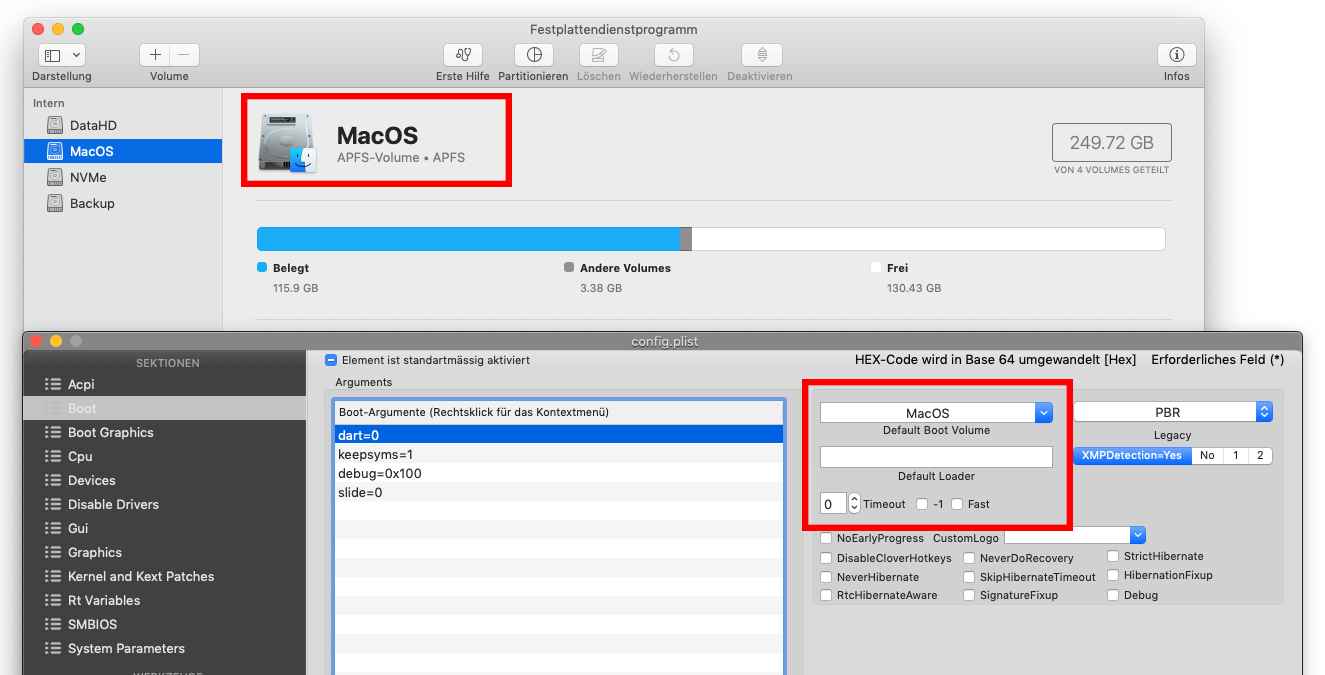1325x675 pixels.
Task: Open the Rt Variables section
Action: click(x=164, y=600)
